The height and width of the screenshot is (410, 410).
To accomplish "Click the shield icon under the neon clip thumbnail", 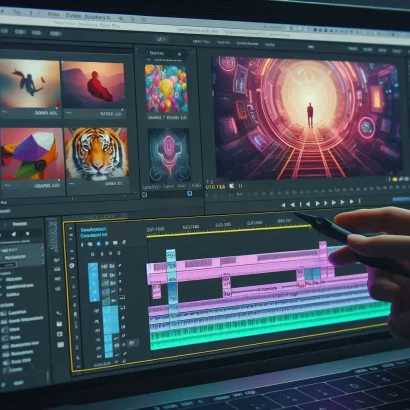I will click(x=145, y=195).
